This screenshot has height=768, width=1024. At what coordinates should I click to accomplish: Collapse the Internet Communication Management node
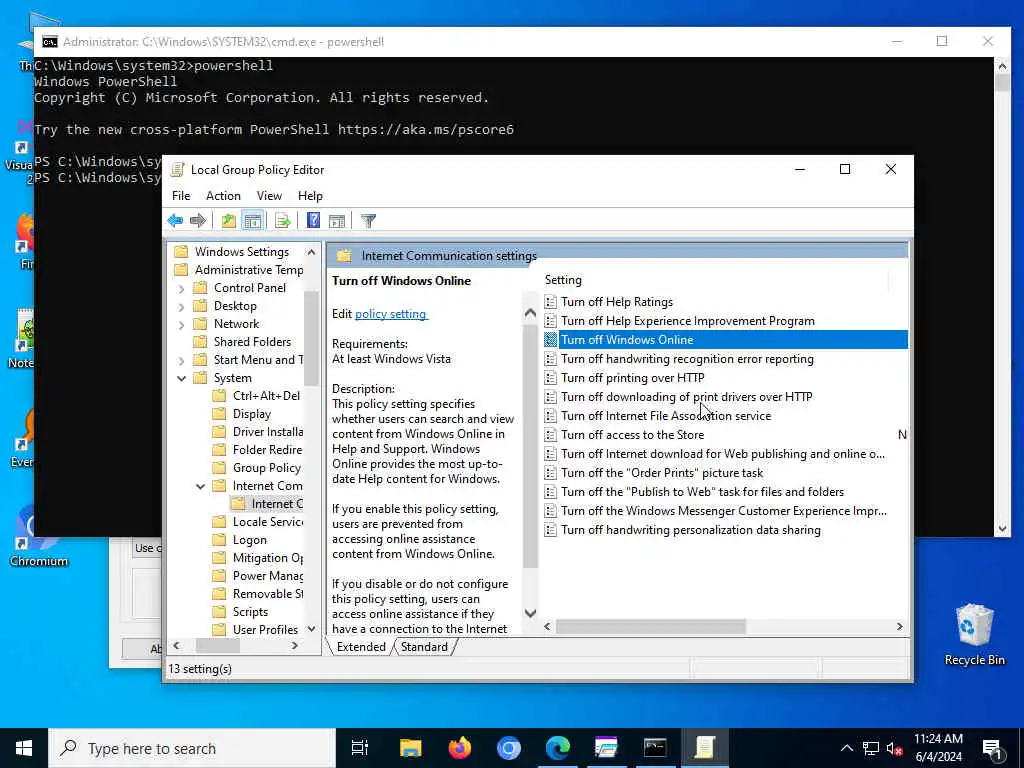pyautogui.click(x=200, y=486)
